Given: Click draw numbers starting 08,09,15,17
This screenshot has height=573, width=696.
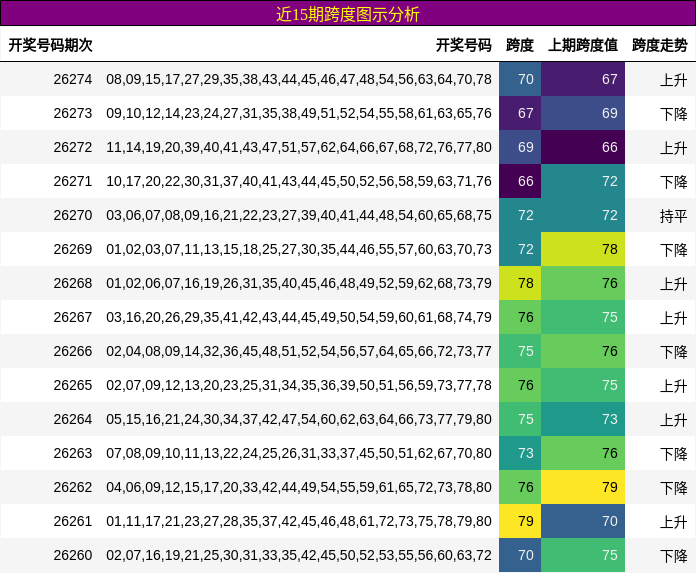Looking at the screenshot, I should (x=299, y=79).
